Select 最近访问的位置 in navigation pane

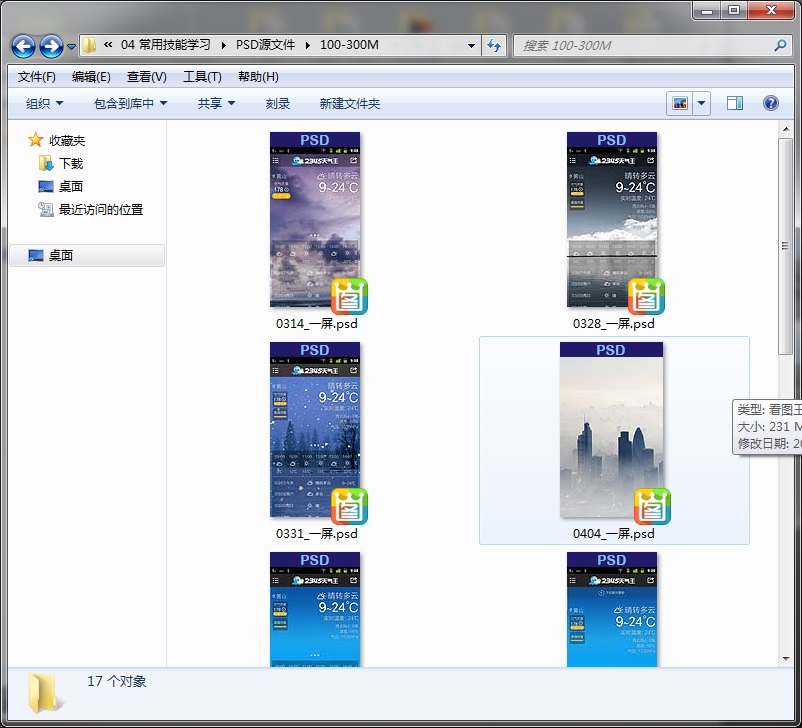pyautogui.click(x=100, y=209)
